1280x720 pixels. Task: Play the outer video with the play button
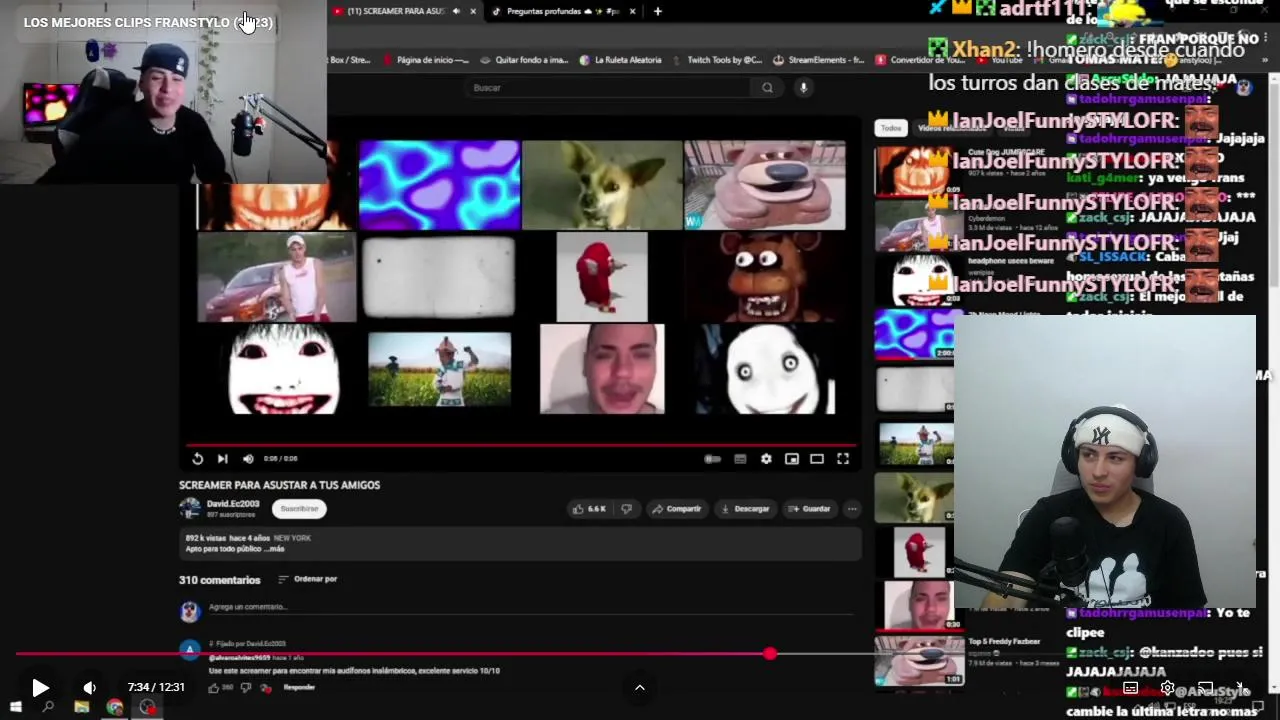[40, 687]
